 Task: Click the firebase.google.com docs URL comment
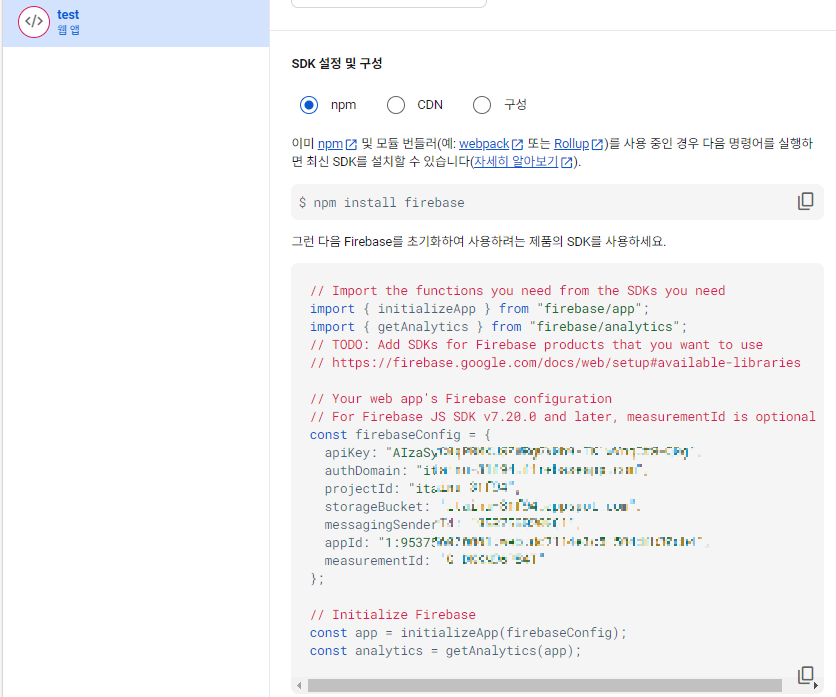(556, 363)
